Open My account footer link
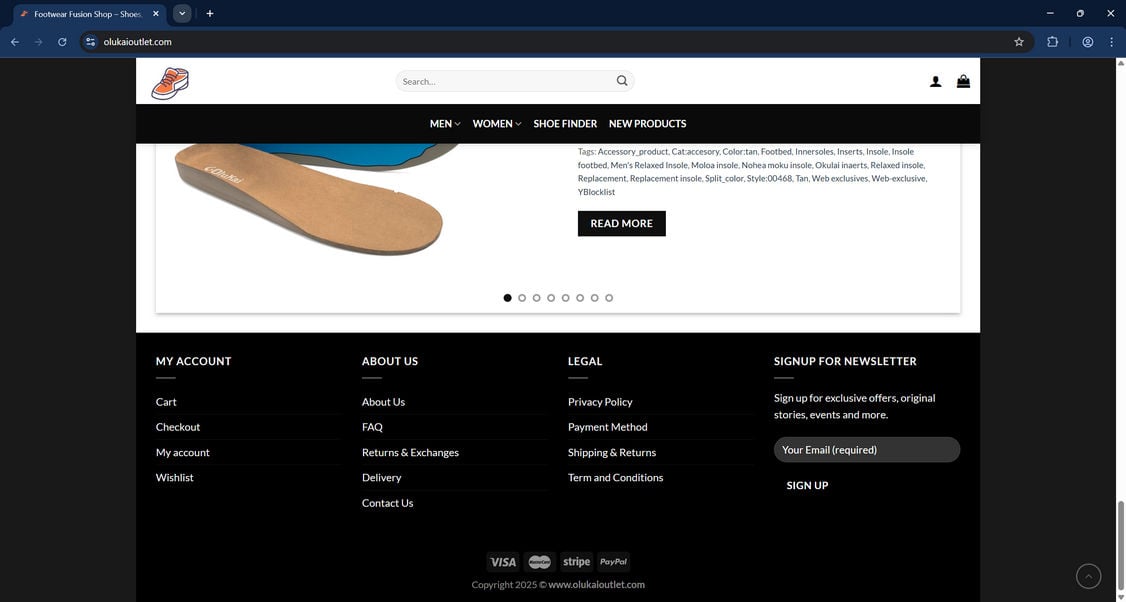 coord(183,453)
